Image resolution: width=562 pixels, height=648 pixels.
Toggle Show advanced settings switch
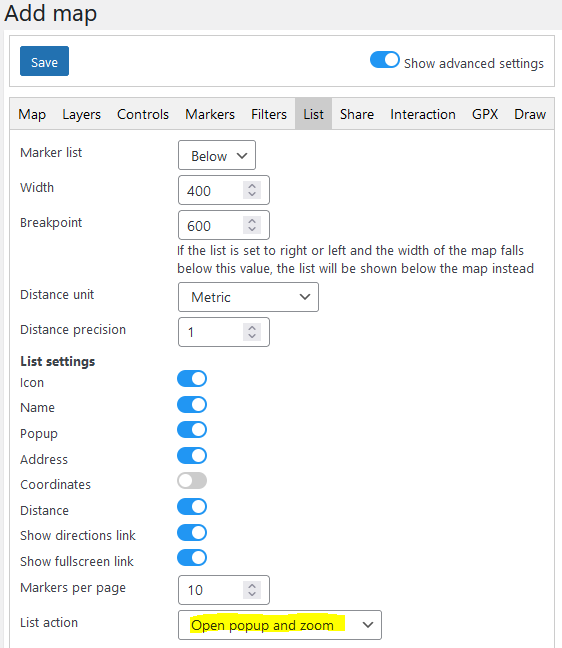pos(384,60)
